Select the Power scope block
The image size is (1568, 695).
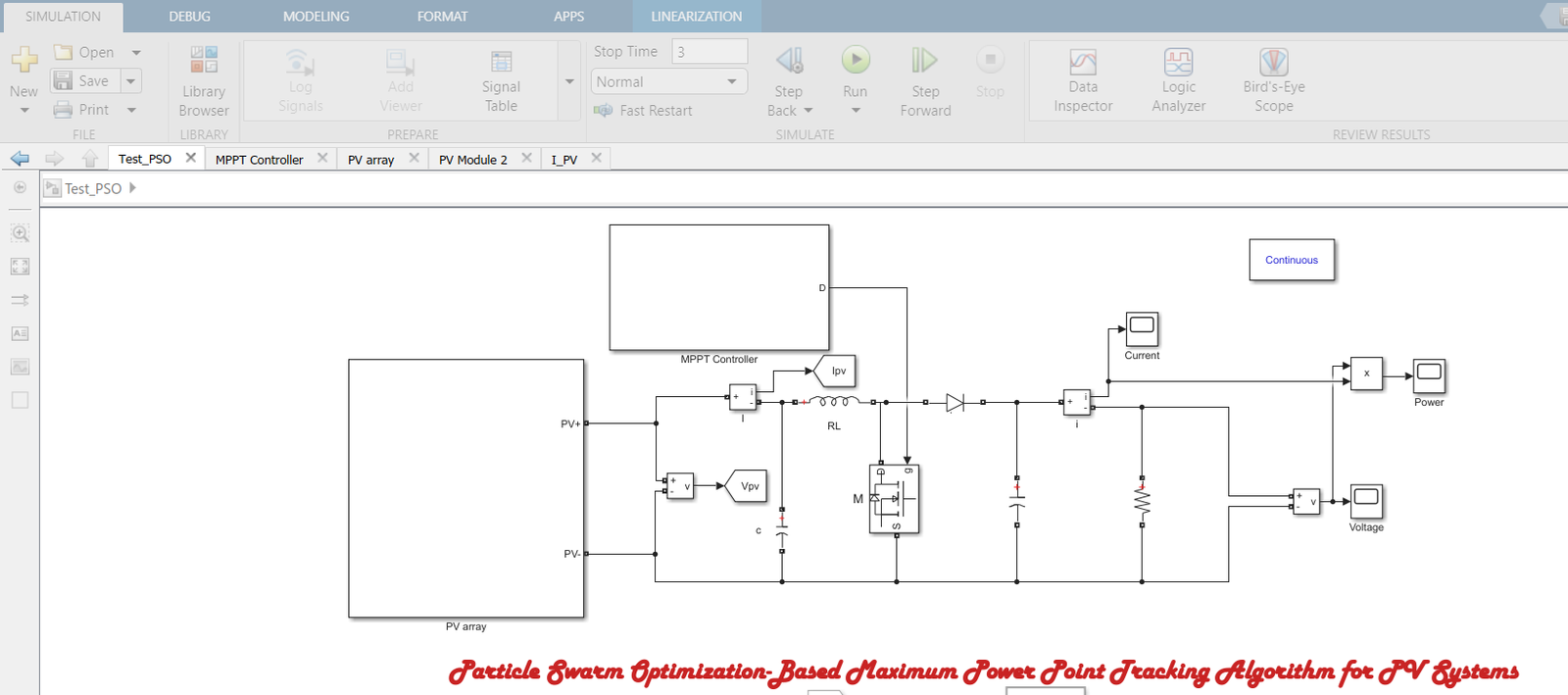click(1429, 374)
